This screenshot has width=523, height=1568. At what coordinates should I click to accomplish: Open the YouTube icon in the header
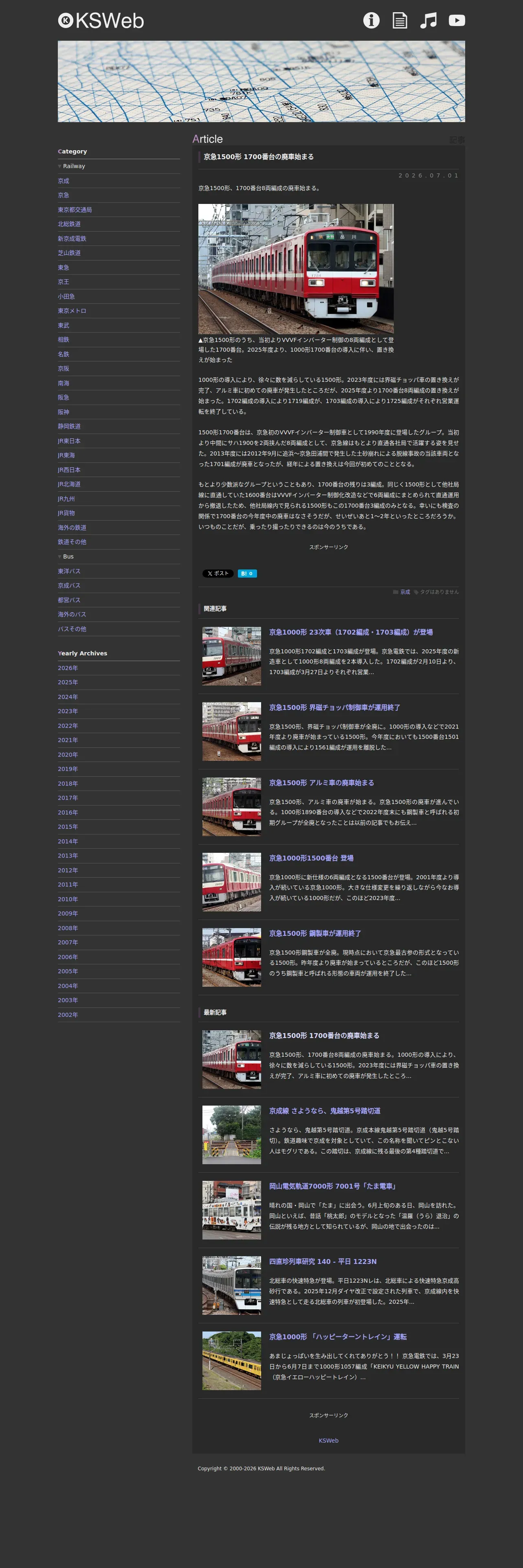[457, 21]
